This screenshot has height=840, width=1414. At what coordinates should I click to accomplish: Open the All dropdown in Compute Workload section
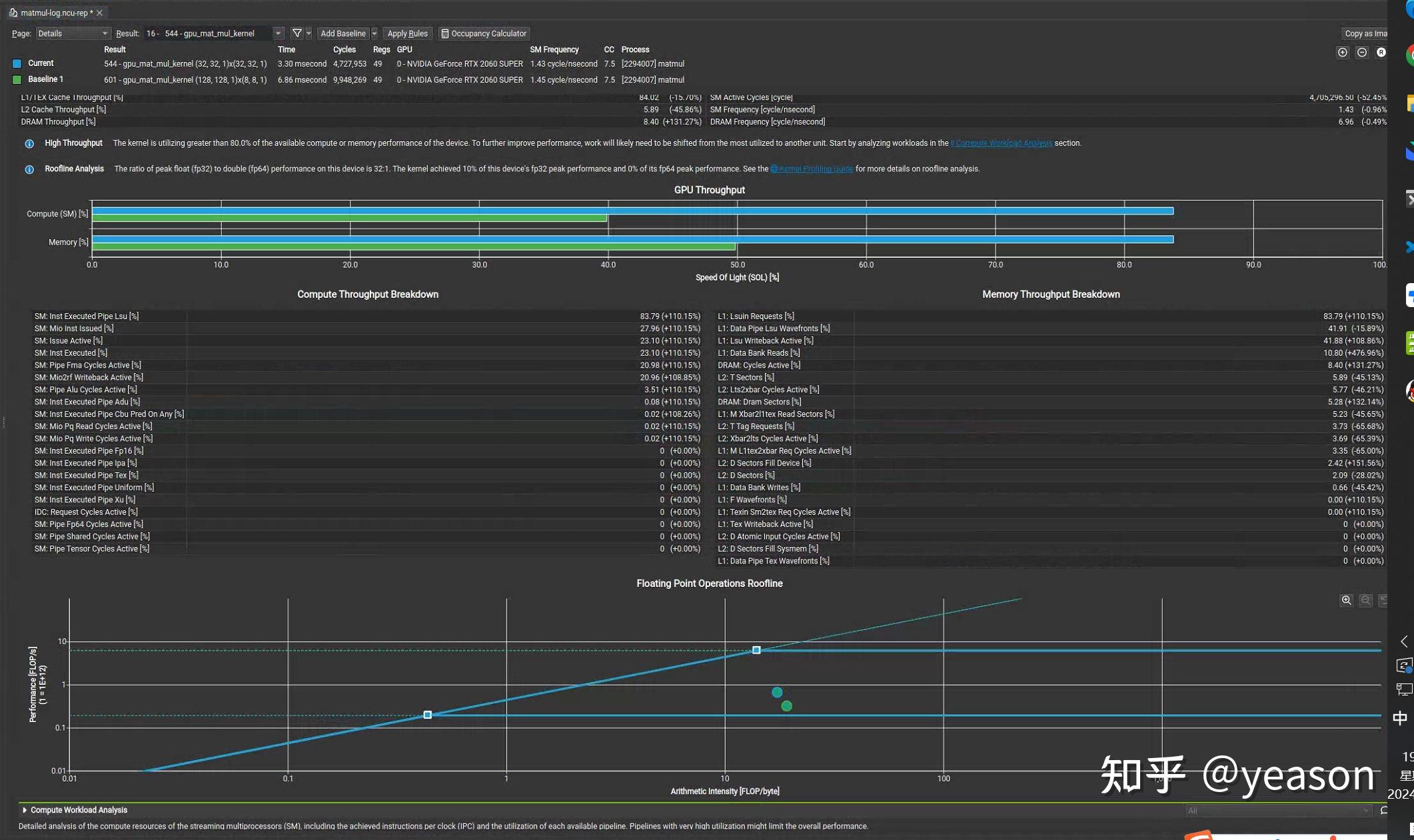pyautogui.click(x=1277, y=811)
